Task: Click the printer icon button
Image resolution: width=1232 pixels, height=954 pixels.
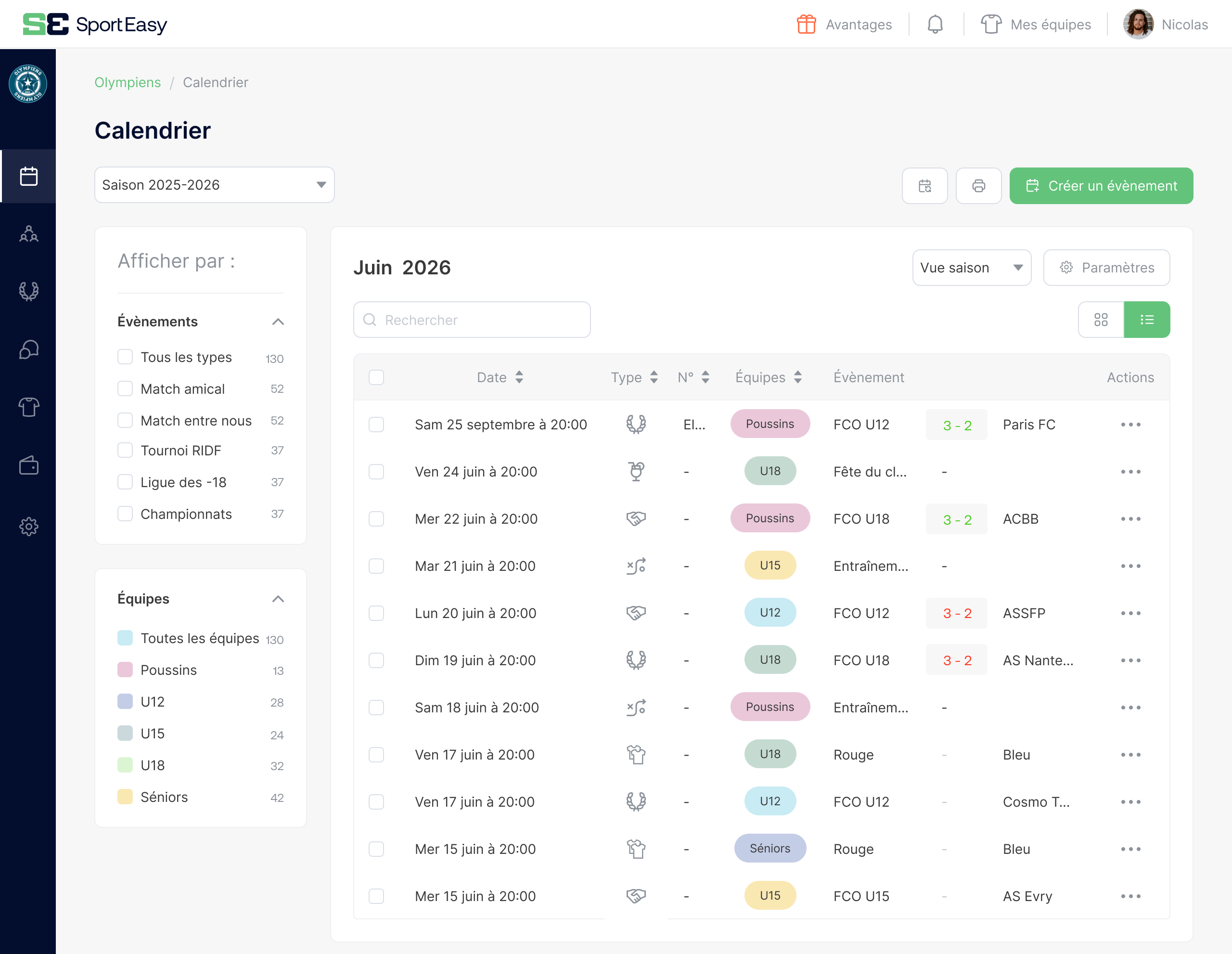Action: pyautogui.click(x=978, y=186)
